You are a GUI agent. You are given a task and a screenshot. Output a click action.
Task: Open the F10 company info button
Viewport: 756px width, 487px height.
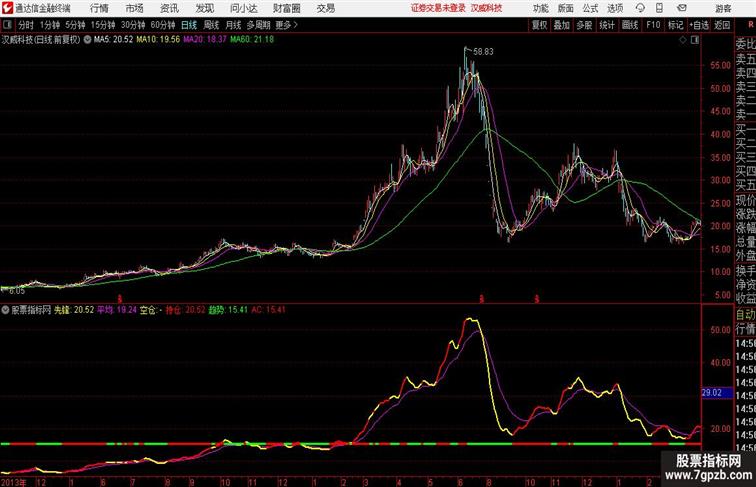click(x=653, y=25)
